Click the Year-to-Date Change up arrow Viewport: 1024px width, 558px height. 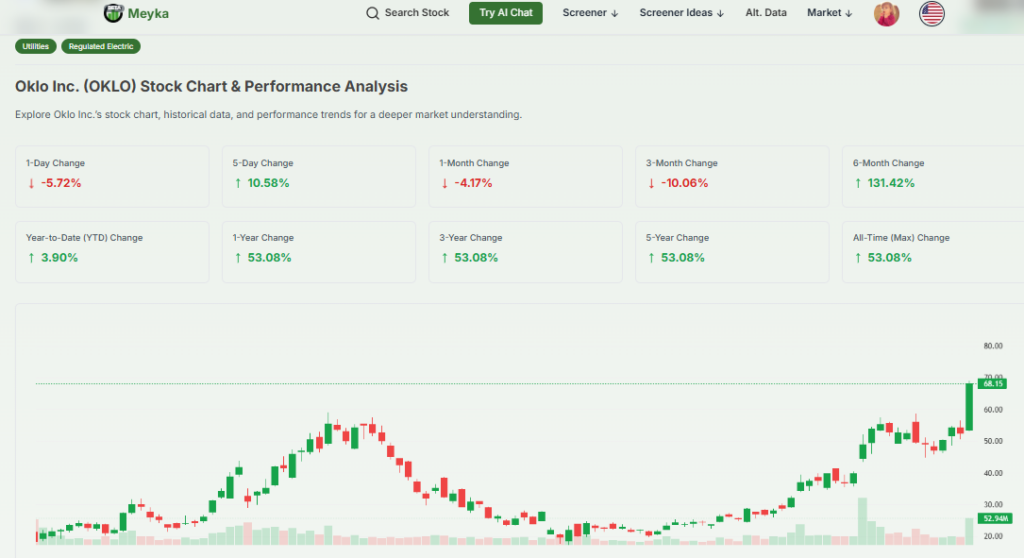click(31, 258)
